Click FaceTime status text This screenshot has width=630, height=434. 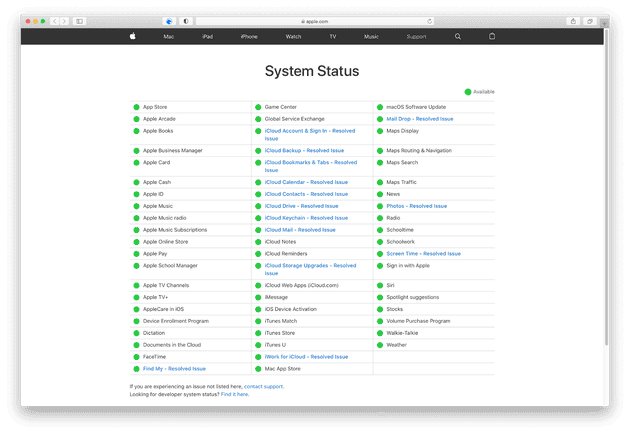pyautogui.click(x=154, y=357)
